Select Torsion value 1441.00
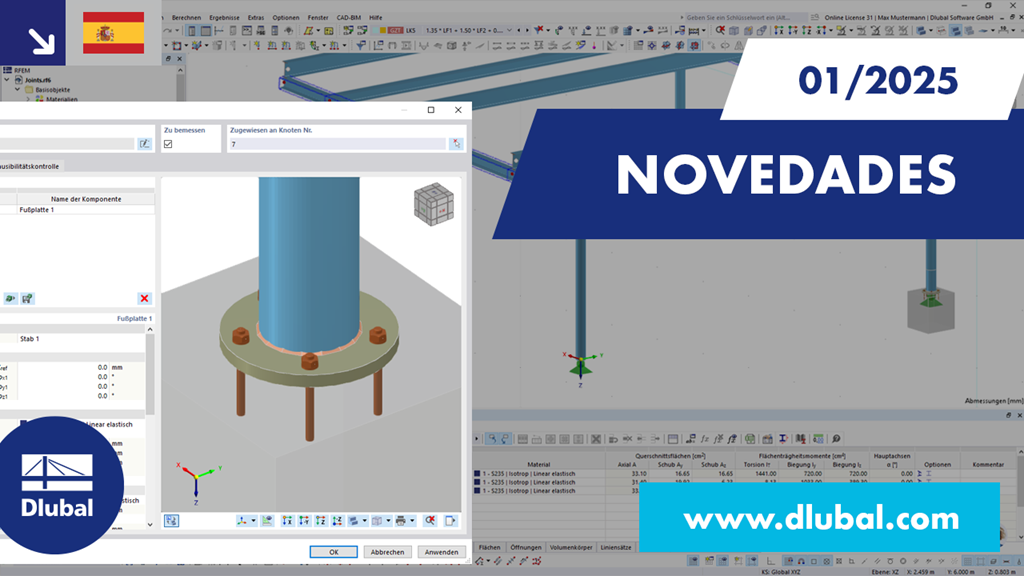 [765, 473]
